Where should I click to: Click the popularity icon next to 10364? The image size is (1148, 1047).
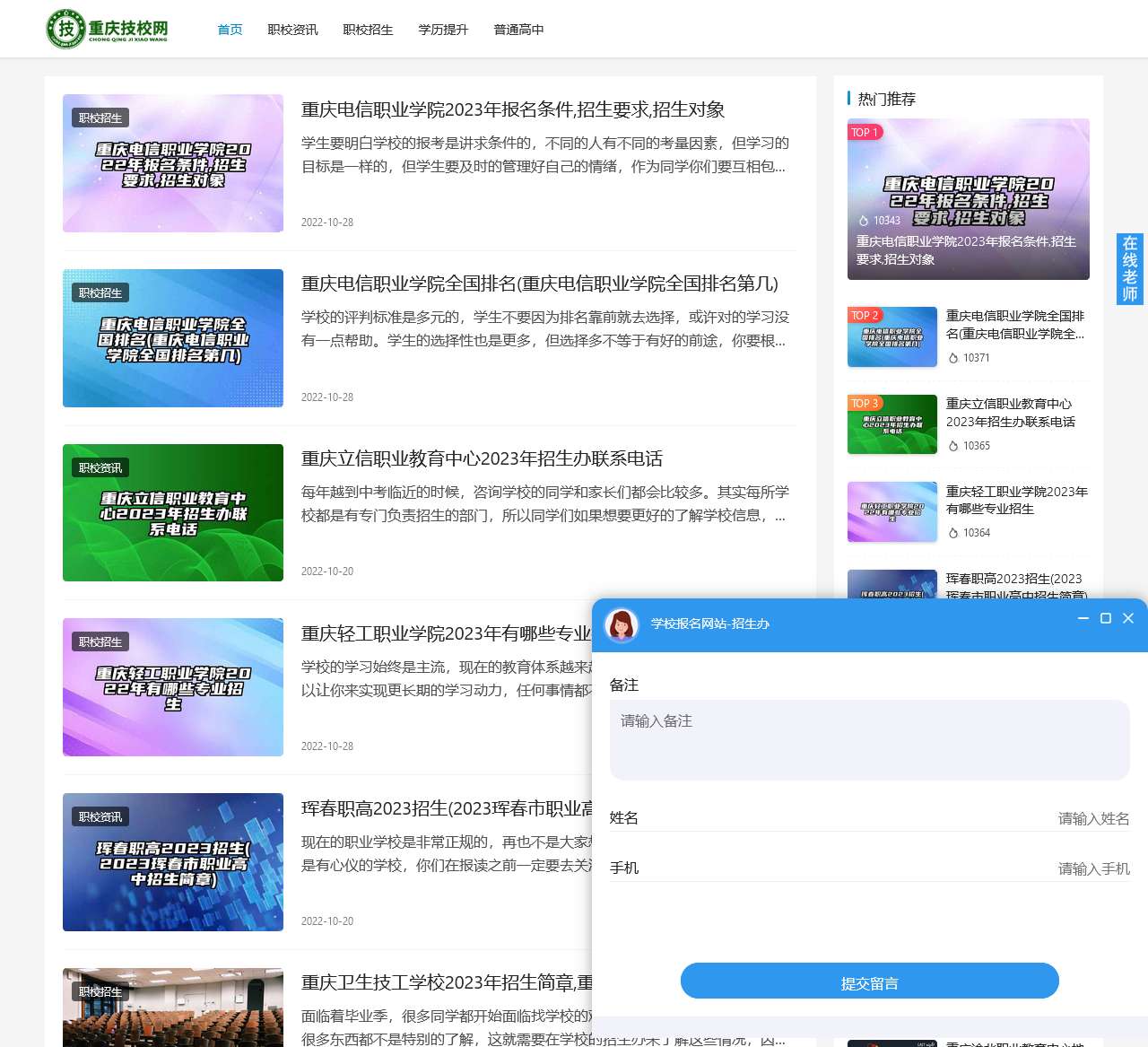pyautogui.click(x=953, y=533)
